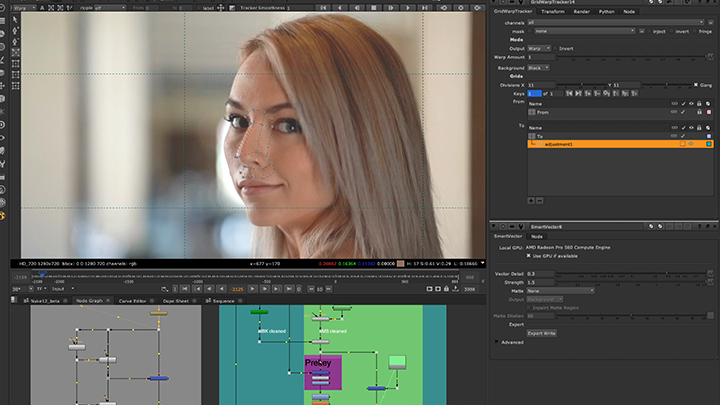Click the help question mark on SmartVector8 panel
Screen dimensions: 720x405
(x=699, y=227)
